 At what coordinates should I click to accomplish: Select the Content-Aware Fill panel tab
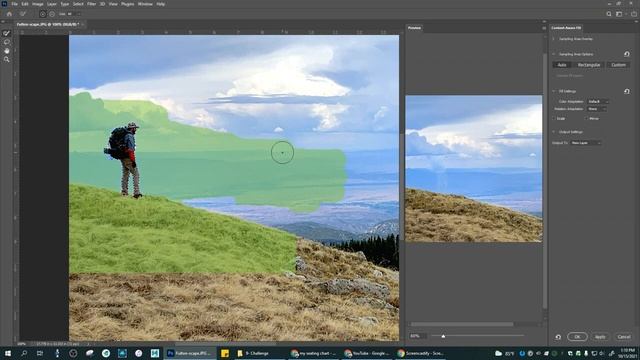566,28
